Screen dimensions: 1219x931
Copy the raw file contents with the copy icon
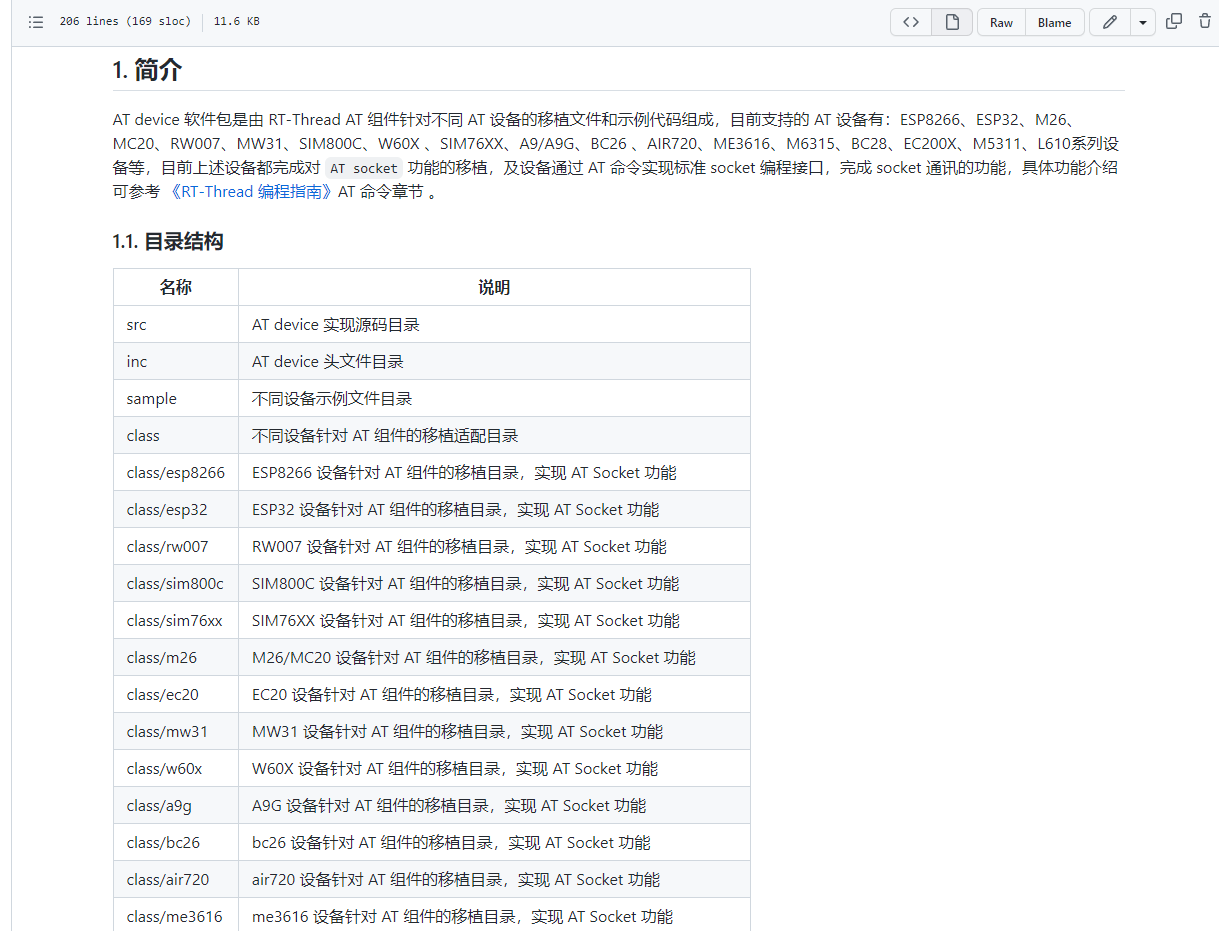(x=1174, y=22)
